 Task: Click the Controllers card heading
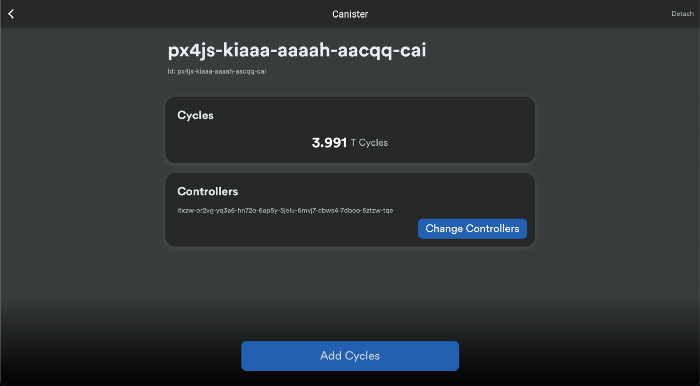(x=208, y=191)
